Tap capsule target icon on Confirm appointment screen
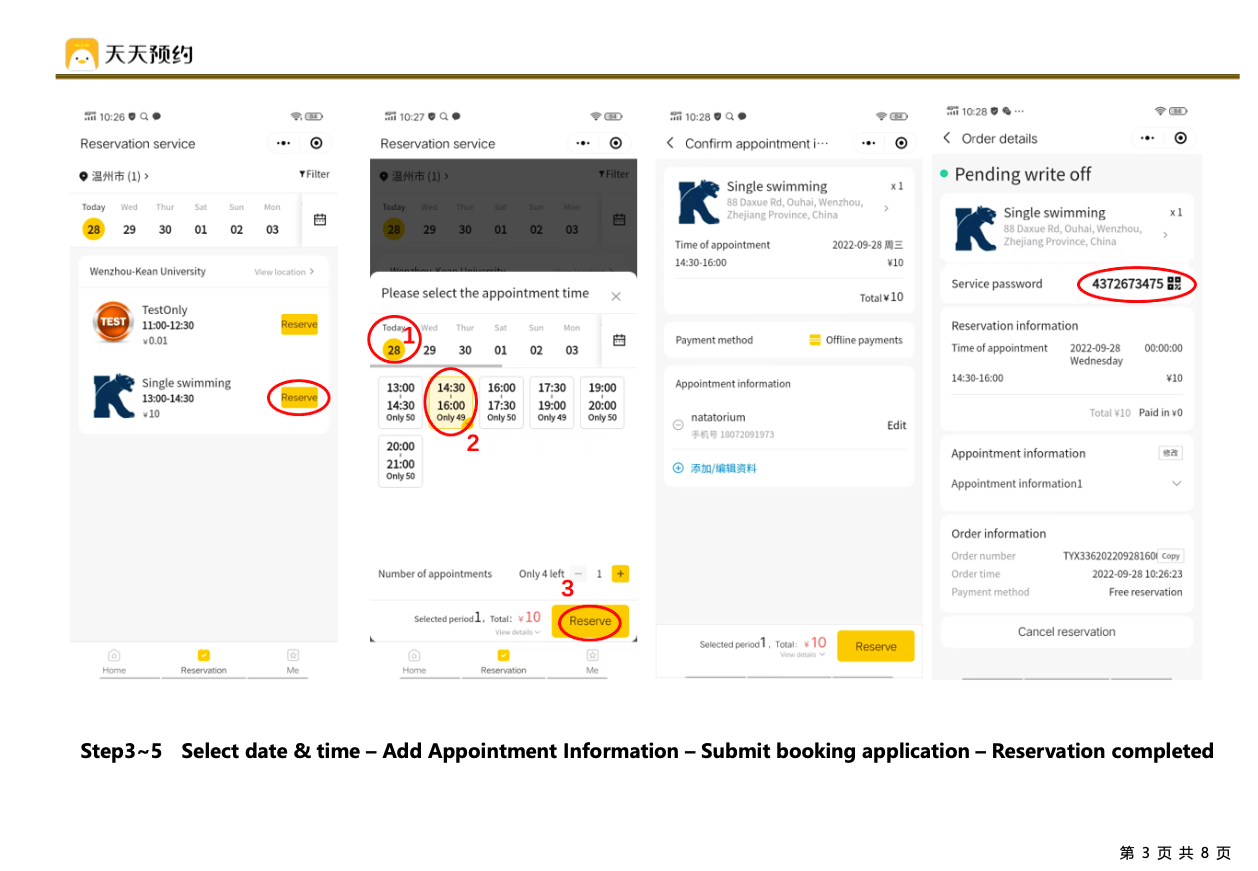 pos(900,143)
